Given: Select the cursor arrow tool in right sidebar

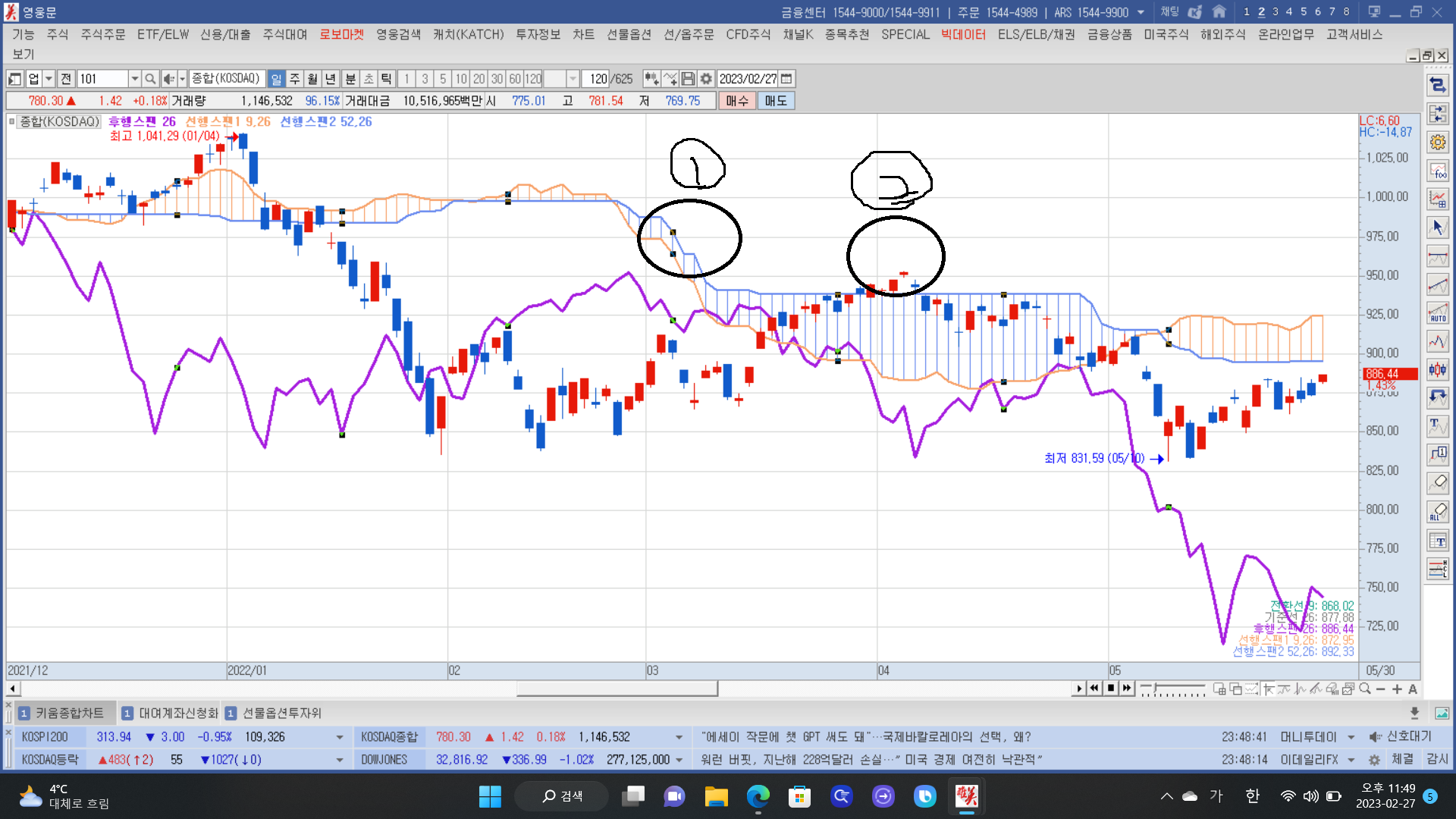Looking at the screenshot, I should [x=1437, y=227].
